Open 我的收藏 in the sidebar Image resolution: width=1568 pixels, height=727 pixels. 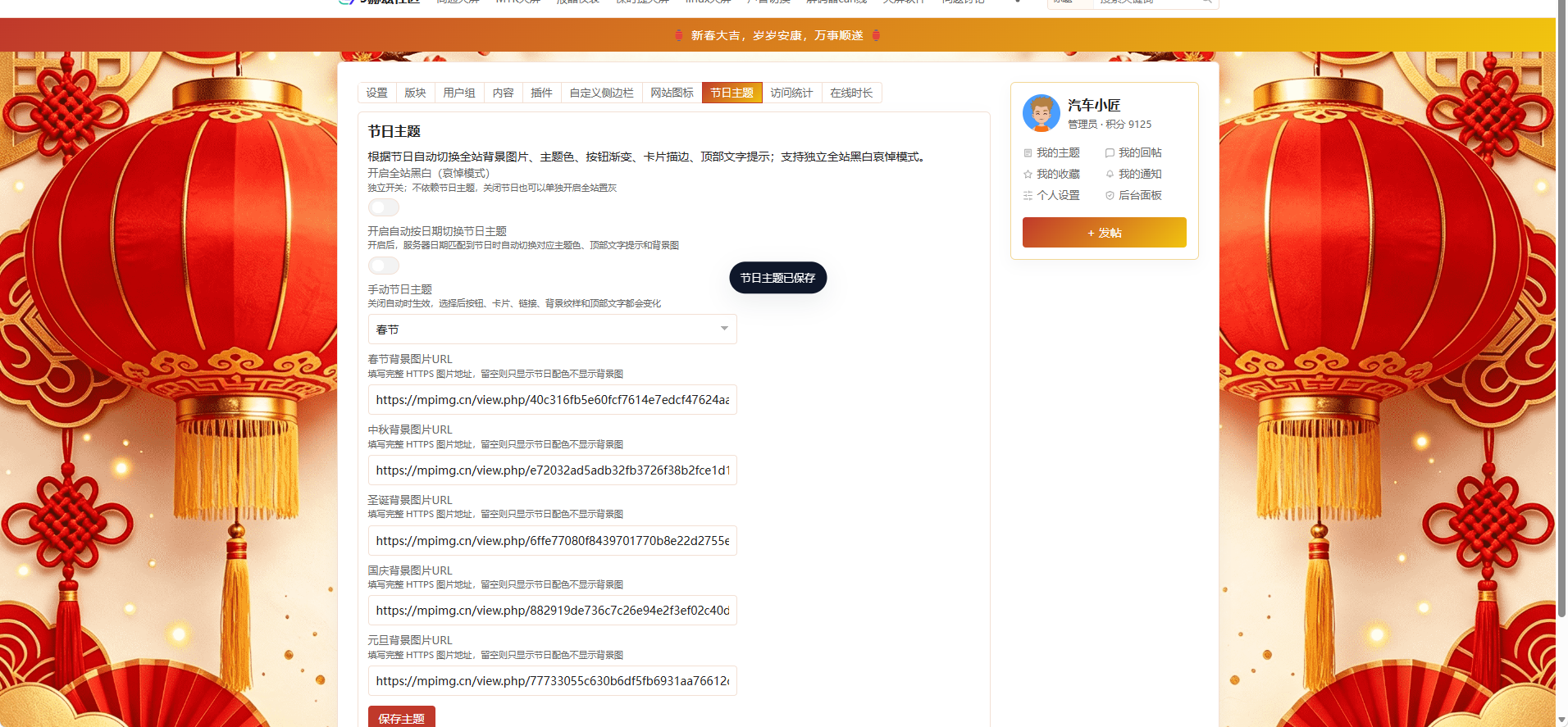tap(1051, 174)
